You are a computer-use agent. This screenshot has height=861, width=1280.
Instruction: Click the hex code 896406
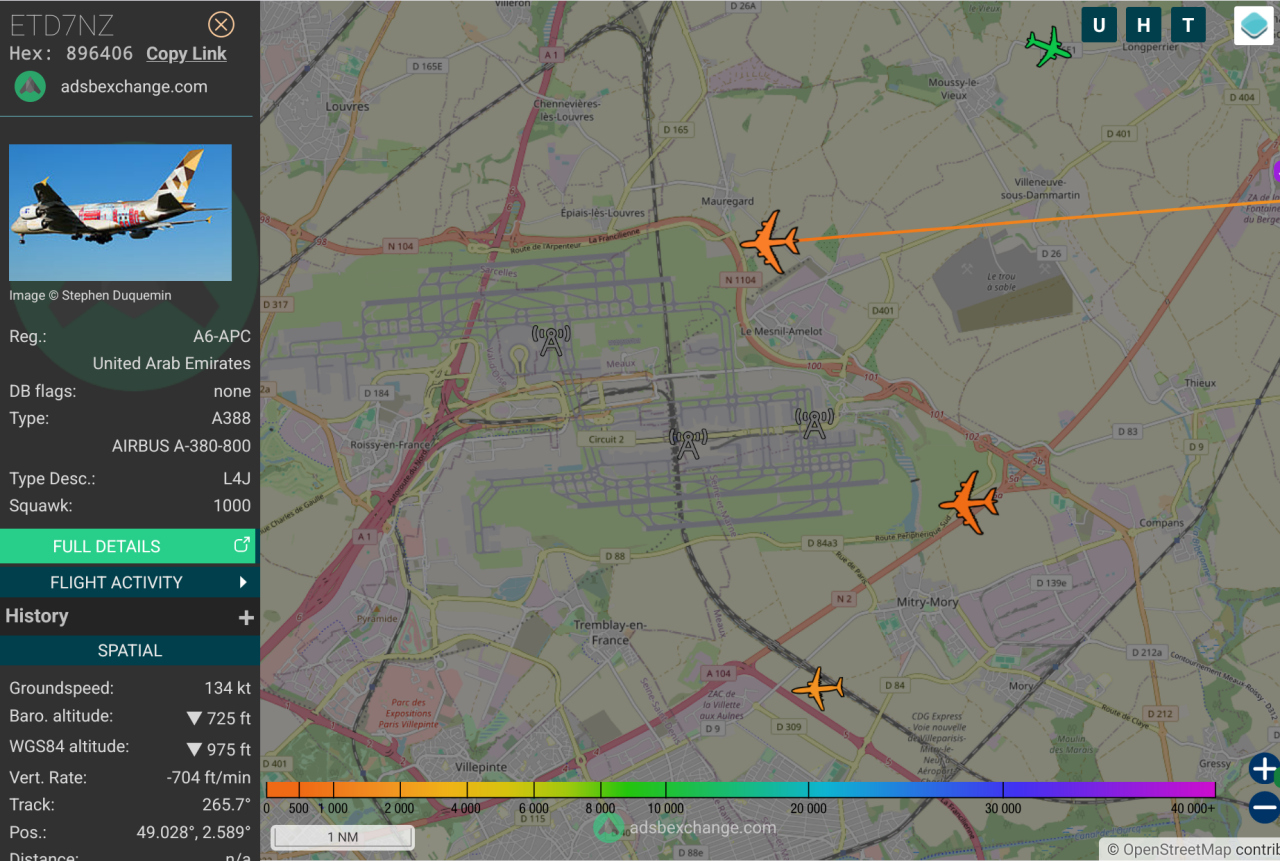[x=100, y=54]
